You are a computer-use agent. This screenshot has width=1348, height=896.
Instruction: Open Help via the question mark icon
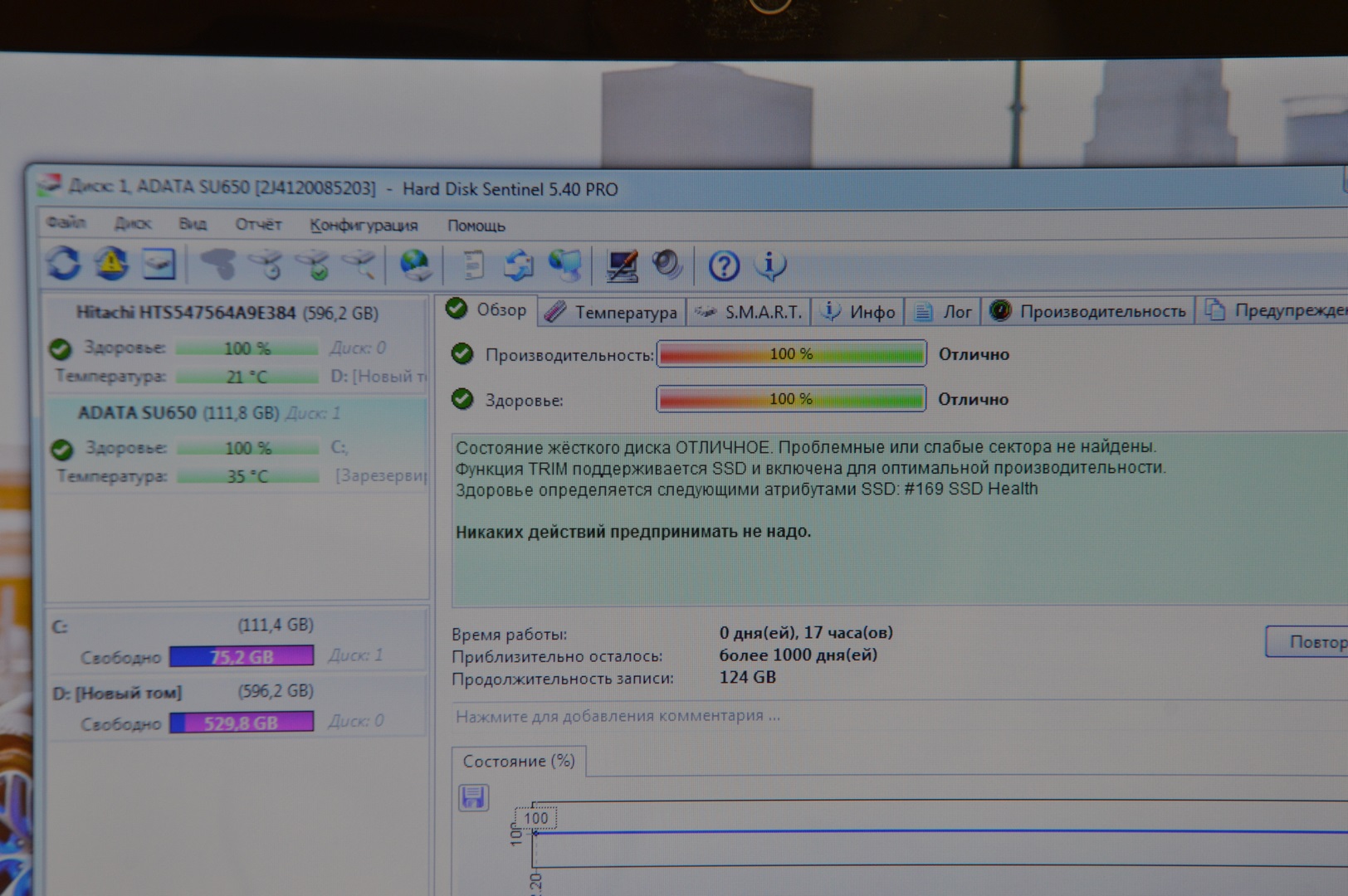pos(724,266)
